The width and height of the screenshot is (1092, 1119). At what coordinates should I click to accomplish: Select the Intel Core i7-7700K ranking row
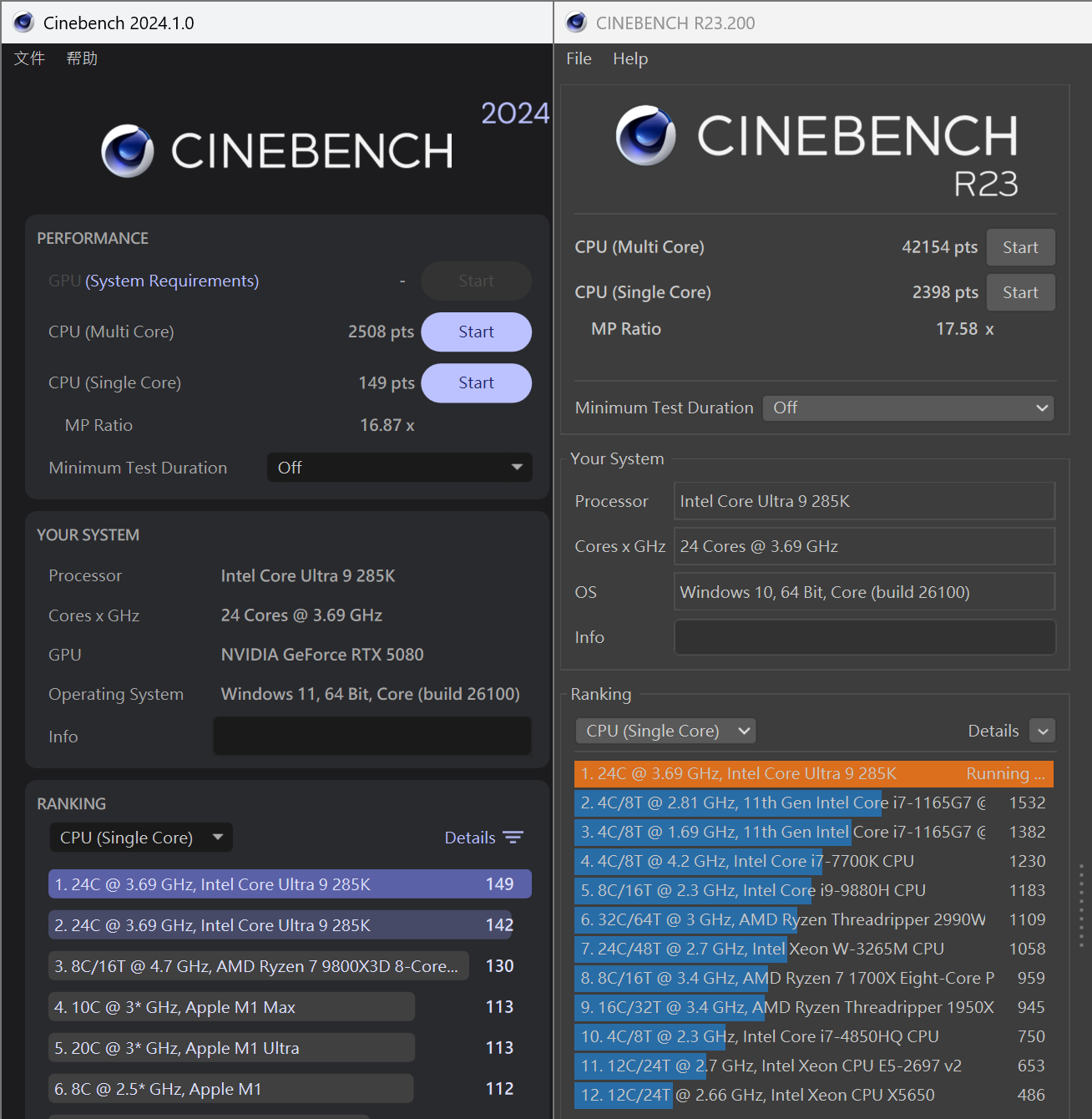814,861
